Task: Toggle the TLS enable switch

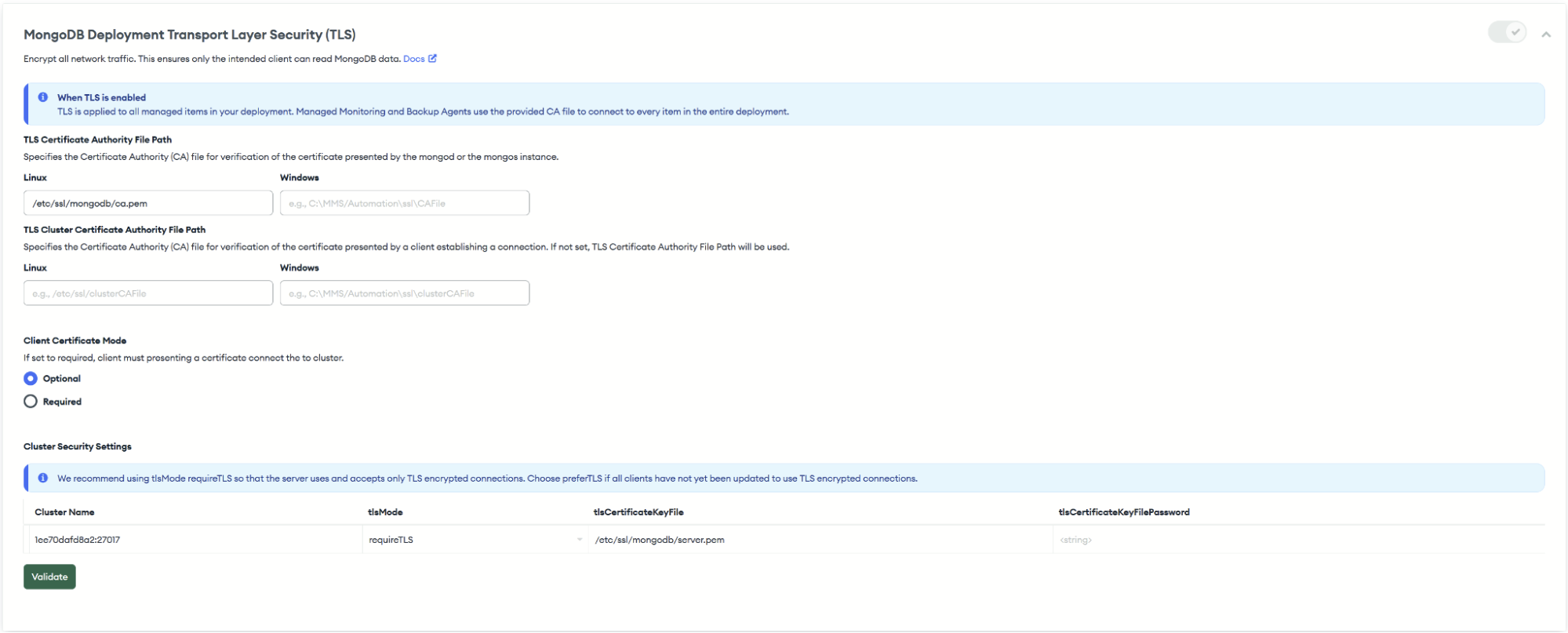Action: pos(1506,33)
